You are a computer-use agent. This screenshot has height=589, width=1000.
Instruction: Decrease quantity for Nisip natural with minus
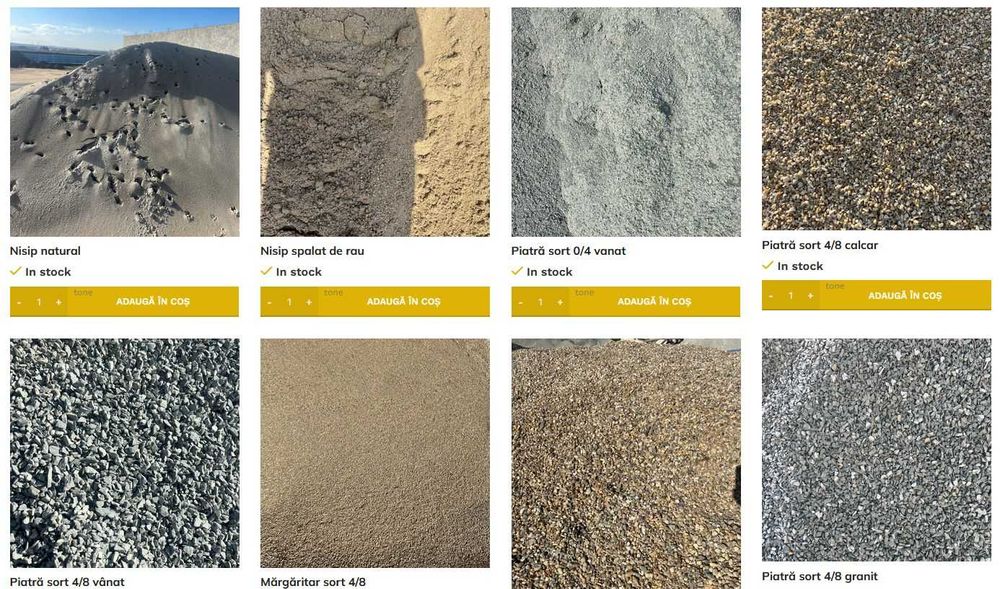click(x=18, y=302)
